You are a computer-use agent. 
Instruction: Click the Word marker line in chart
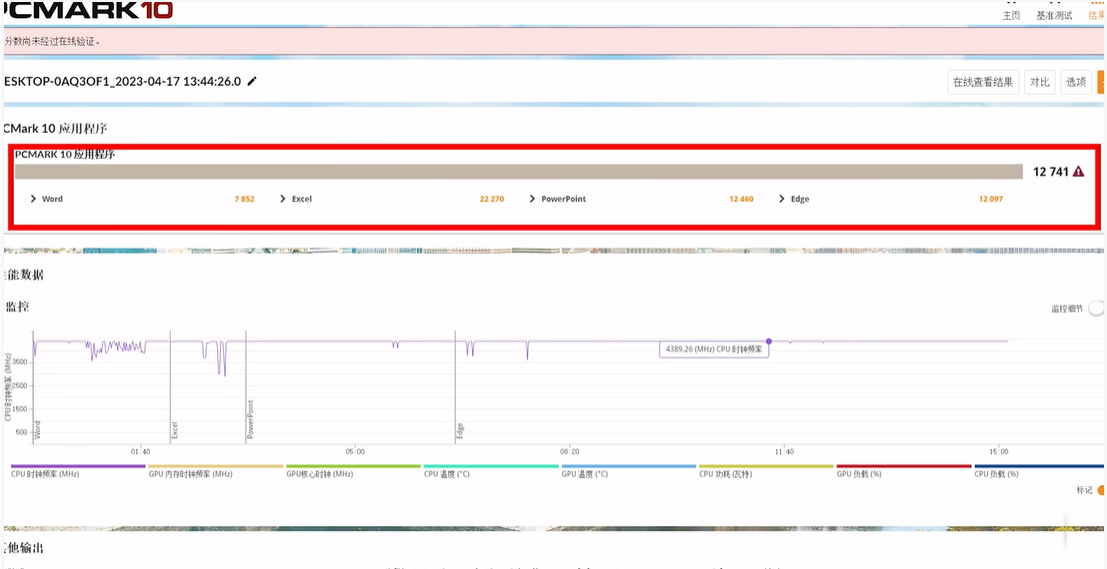pyautogui.click(x=34, y=386)
